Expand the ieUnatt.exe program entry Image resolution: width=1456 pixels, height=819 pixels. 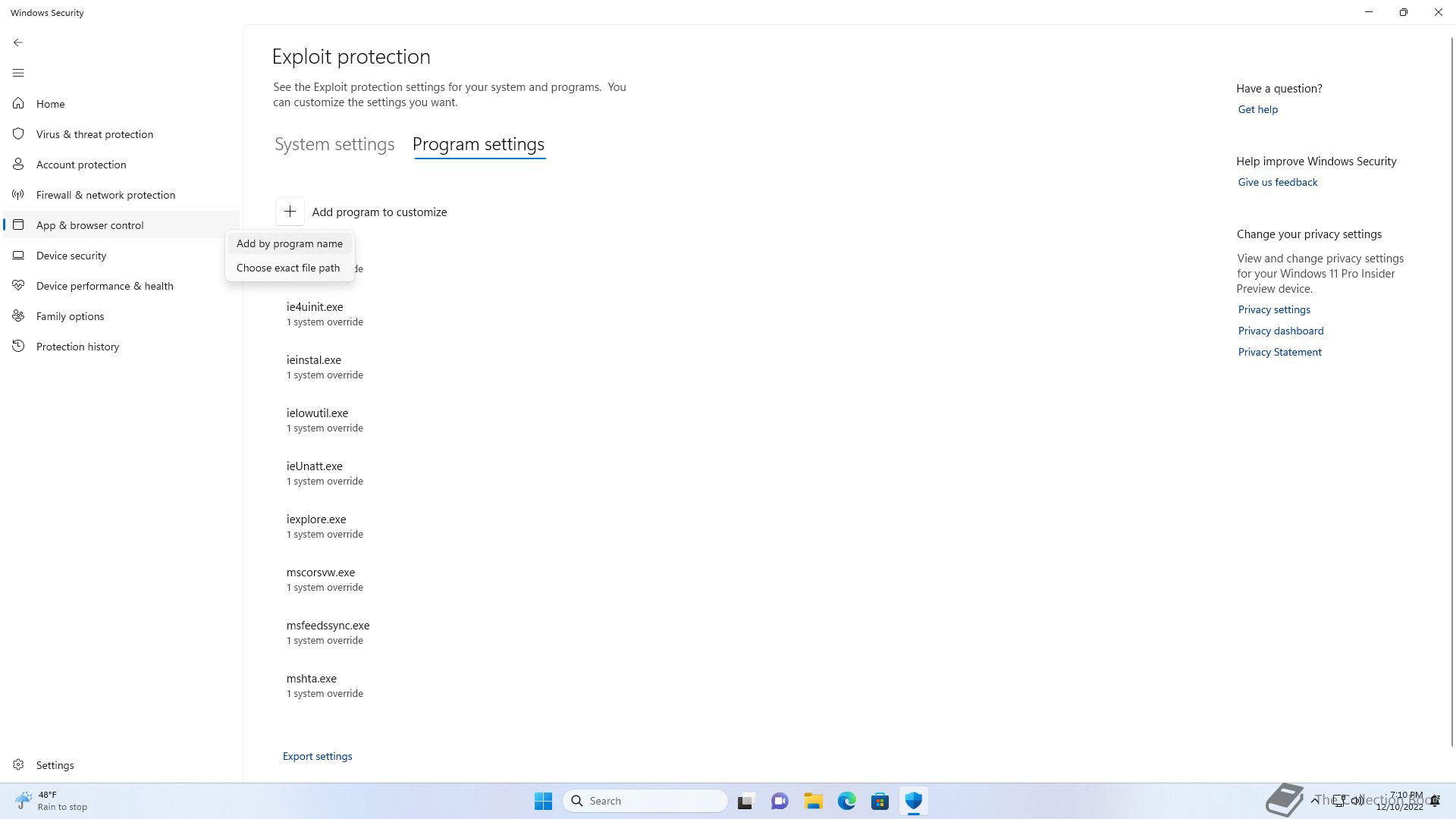pyautogui.click(x=325, y=473)
